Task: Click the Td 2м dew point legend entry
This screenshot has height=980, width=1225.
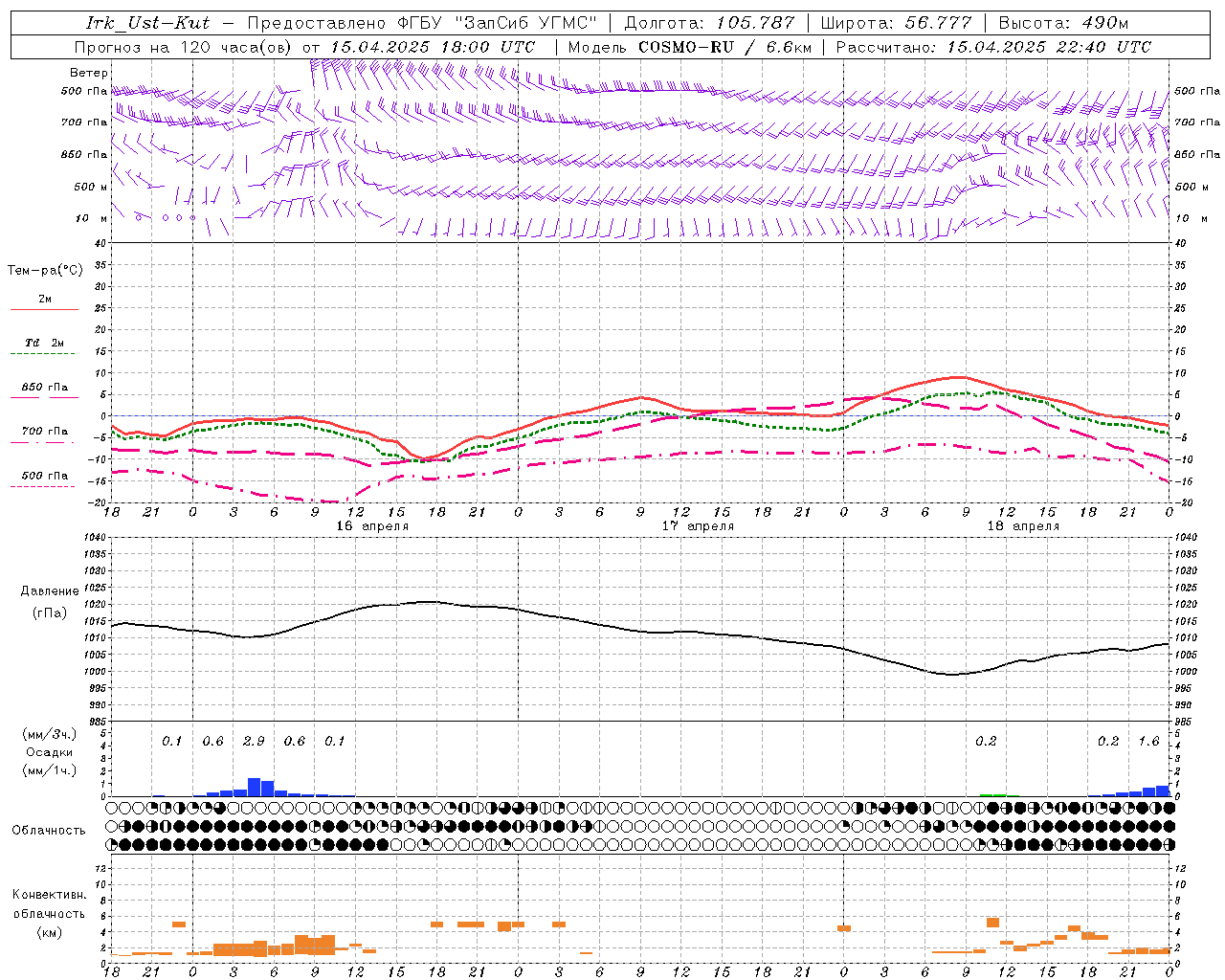Action: [x=45, y=343]
